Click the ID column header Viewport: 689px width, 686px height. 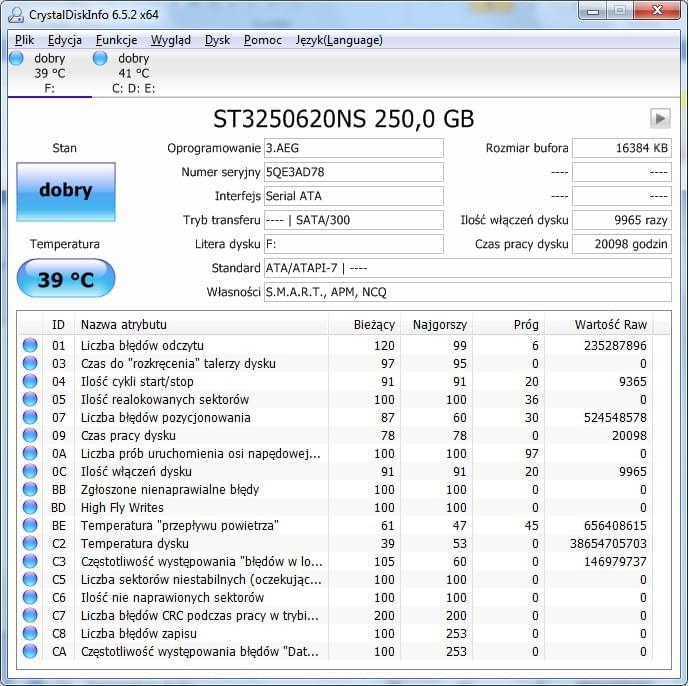tap(58, 325)
